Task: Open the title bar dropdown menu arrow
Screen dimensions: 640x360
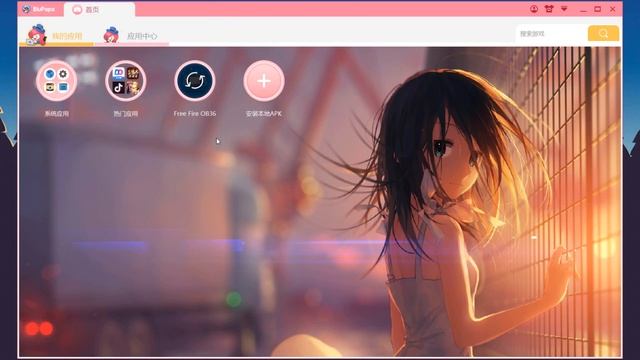Action: point(564,9)
